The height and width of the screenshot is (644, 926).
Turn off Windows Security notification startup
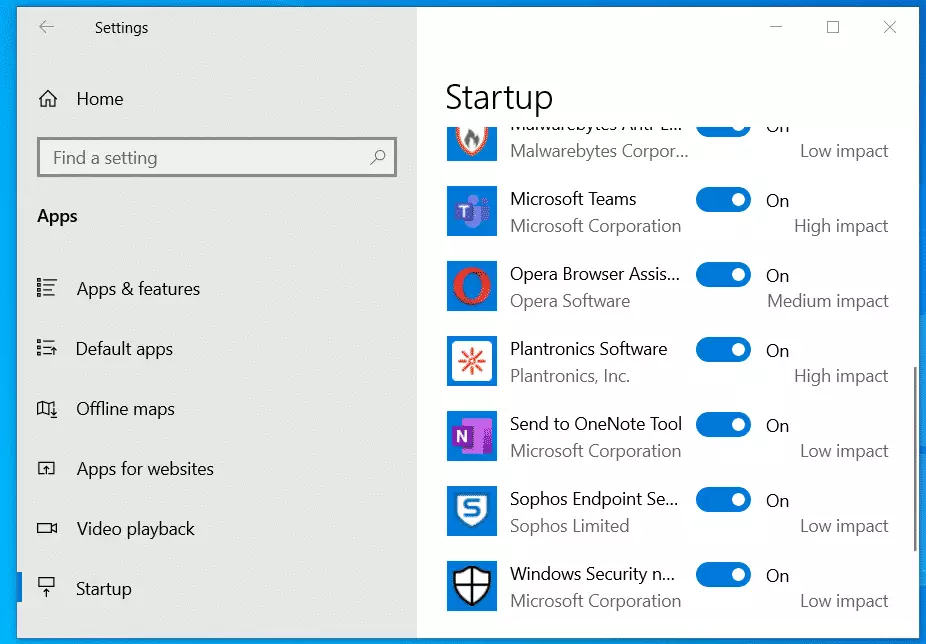tap(723, 575)
